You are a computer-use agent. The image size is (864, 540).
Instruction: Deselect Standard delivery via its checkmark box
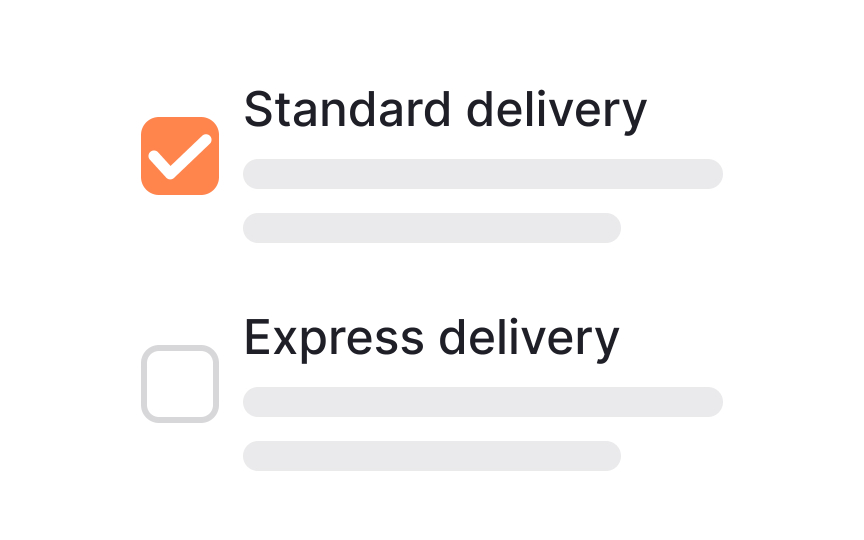point(180,156)
